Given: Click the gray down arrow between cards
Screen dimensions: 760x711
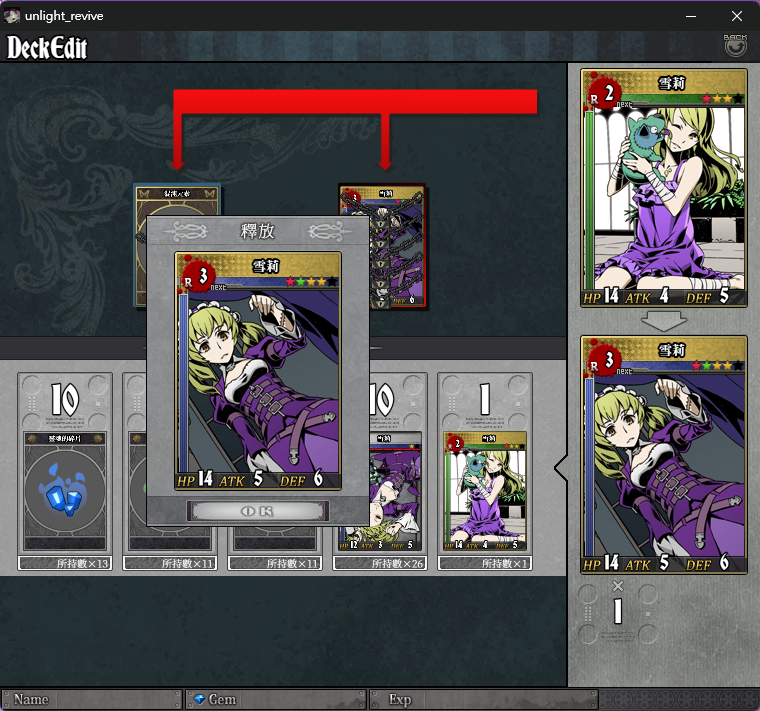Looking at the screenshot, I should click(664, 321).
